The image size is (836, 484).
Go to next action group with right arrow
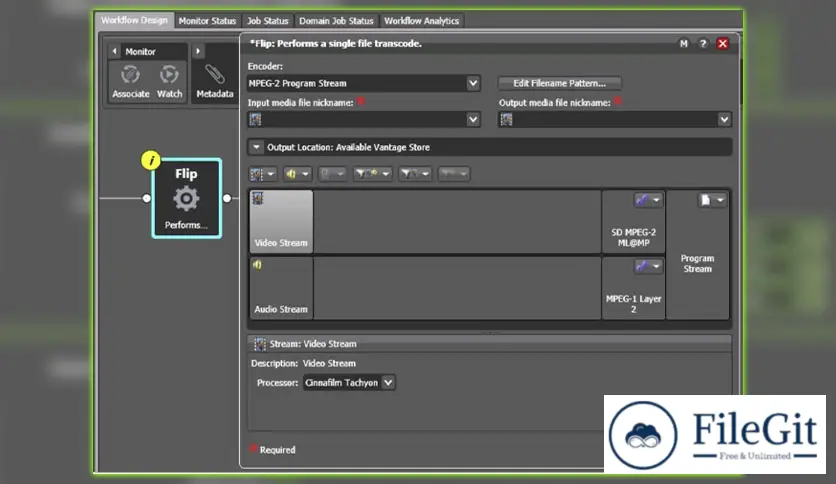[x=198, y=51]
